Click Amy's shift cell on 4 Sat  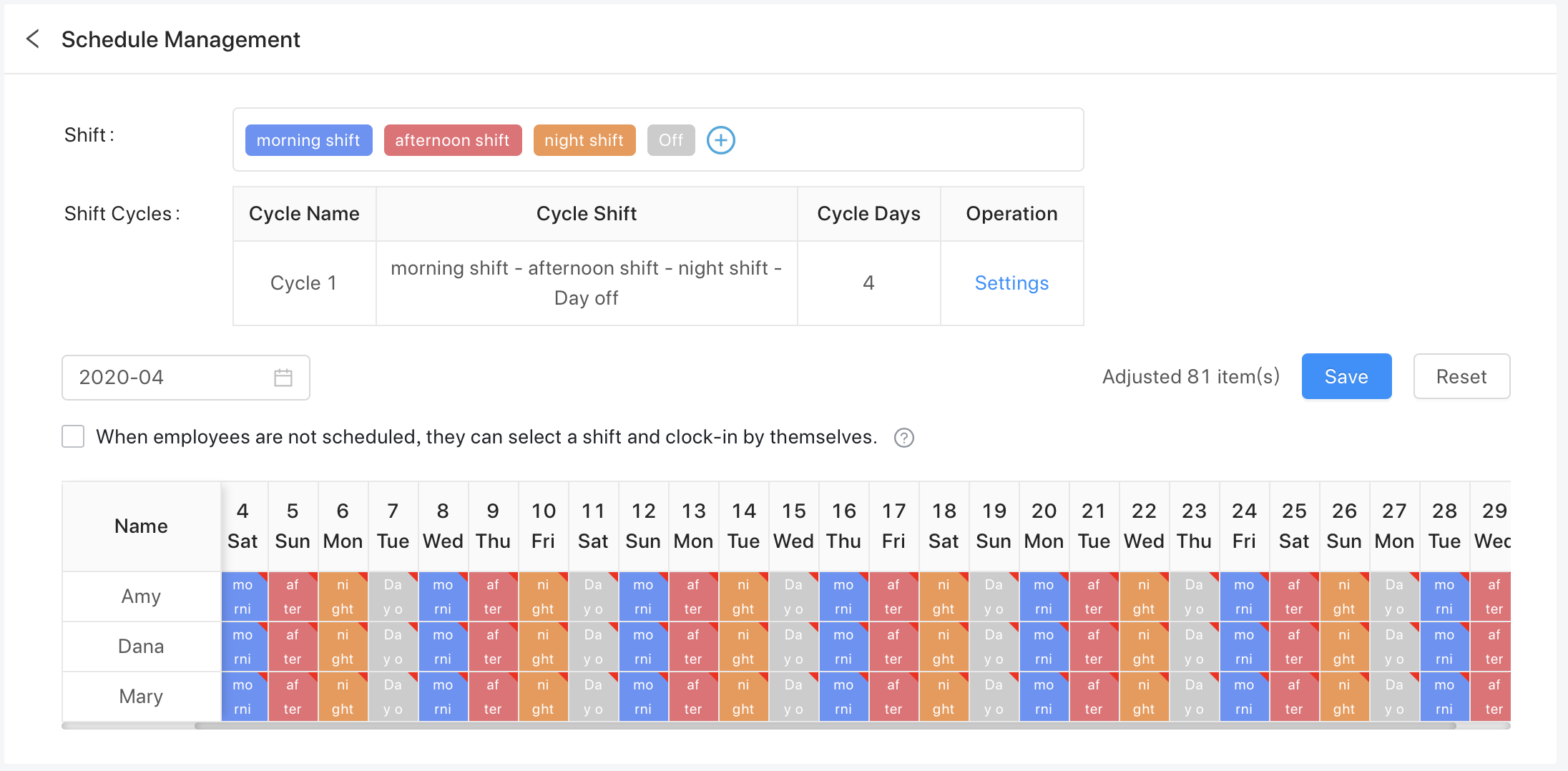[243, 596]
